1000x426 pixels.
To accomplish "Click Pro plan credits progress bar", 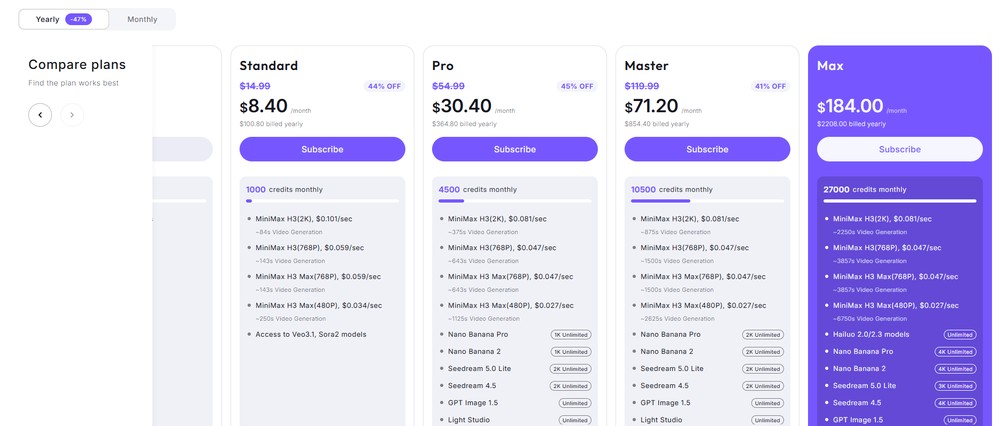I will tap(515, 201).
